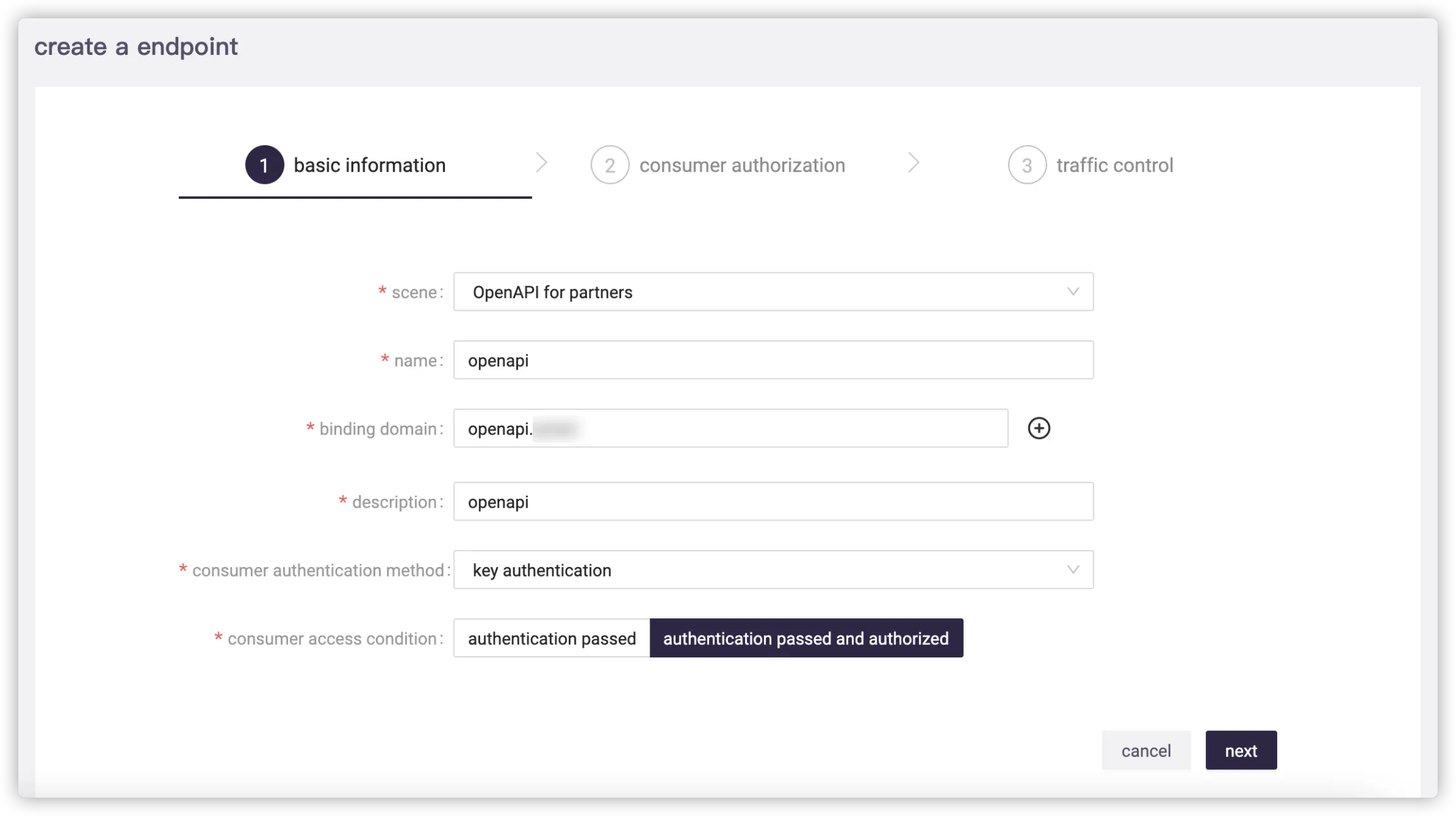Switch to consumer authorization step
The image size is (1456, 816).
(x=742, y=165)
